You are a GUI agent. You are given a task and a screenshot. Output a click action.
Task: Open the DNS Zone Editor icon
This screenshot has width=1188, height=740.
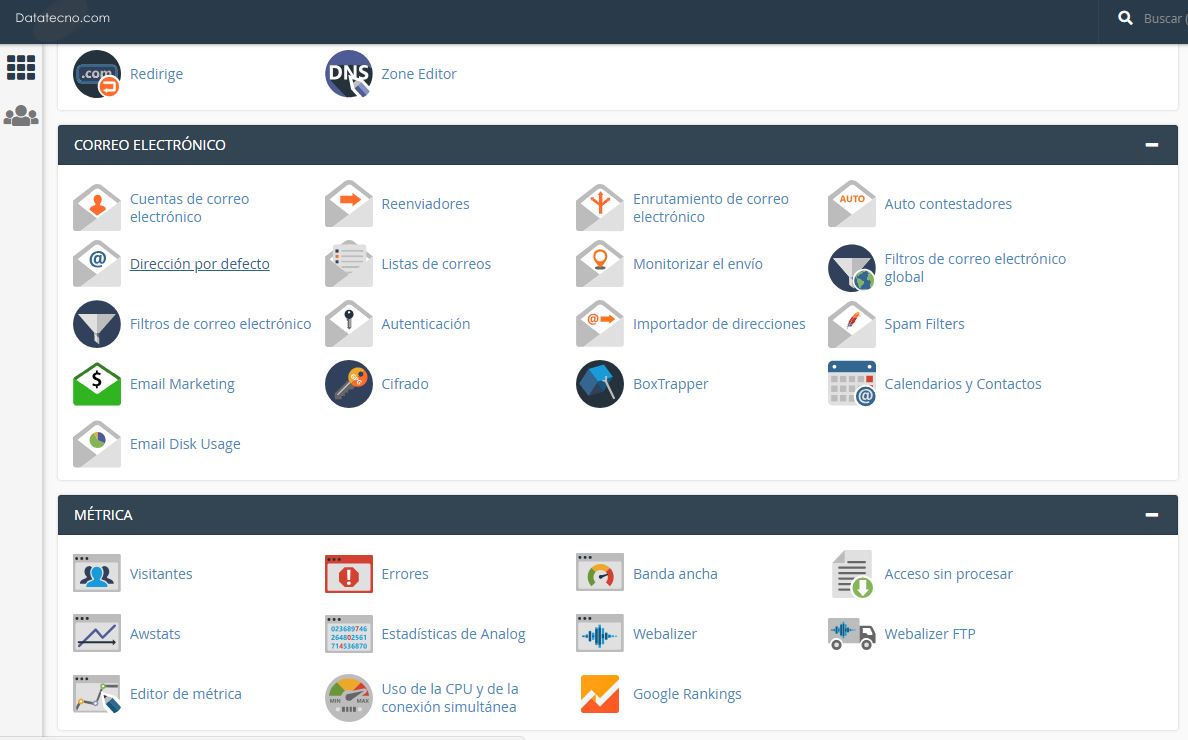tap(349, 74)
